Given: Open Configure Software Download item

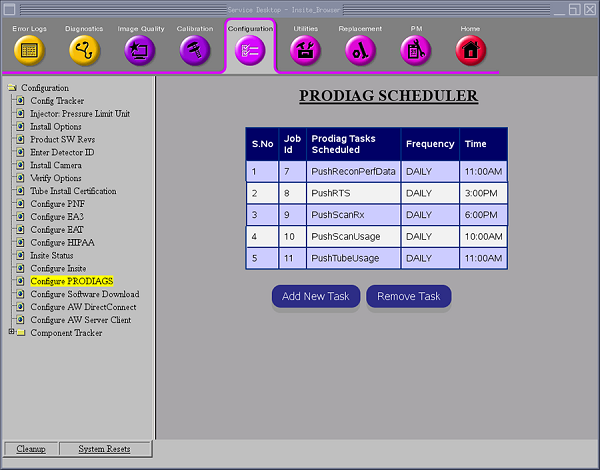Looking at the screenshot, I should (84, 294).
